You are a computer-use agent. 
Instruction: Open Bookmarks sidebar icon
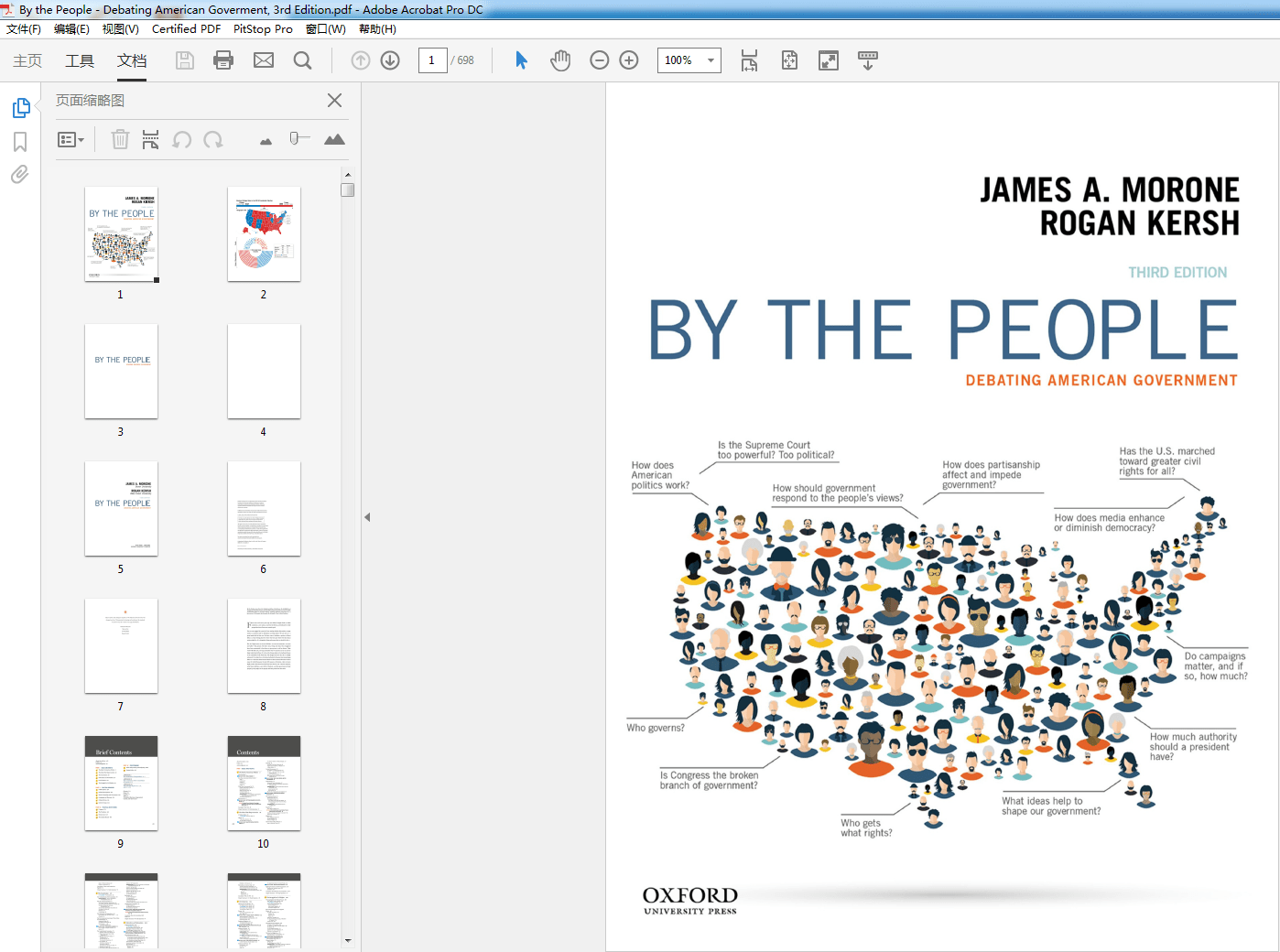20,142
